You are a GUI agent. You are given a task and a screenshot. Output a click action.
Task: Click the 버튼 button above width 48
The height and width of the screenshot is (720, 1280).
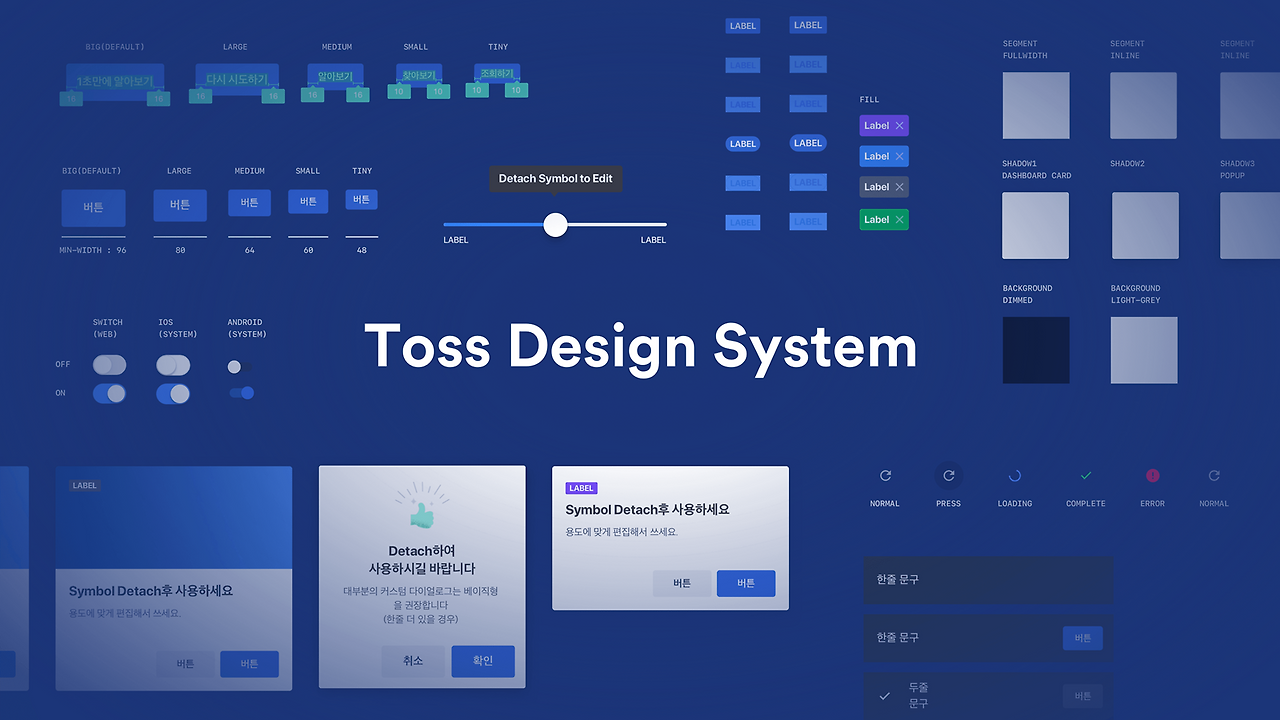pos(362,200)
